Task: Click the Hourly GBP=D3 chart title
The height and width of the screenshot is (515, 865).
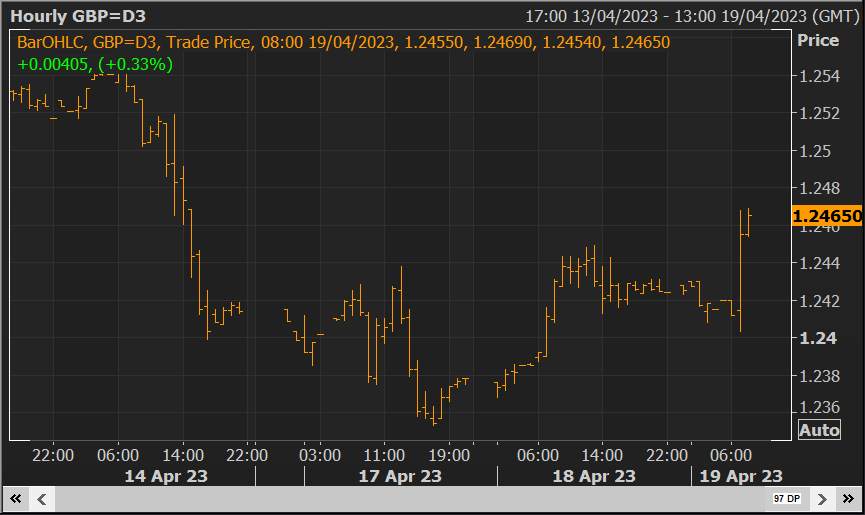Action: click(x=78, y=16)
